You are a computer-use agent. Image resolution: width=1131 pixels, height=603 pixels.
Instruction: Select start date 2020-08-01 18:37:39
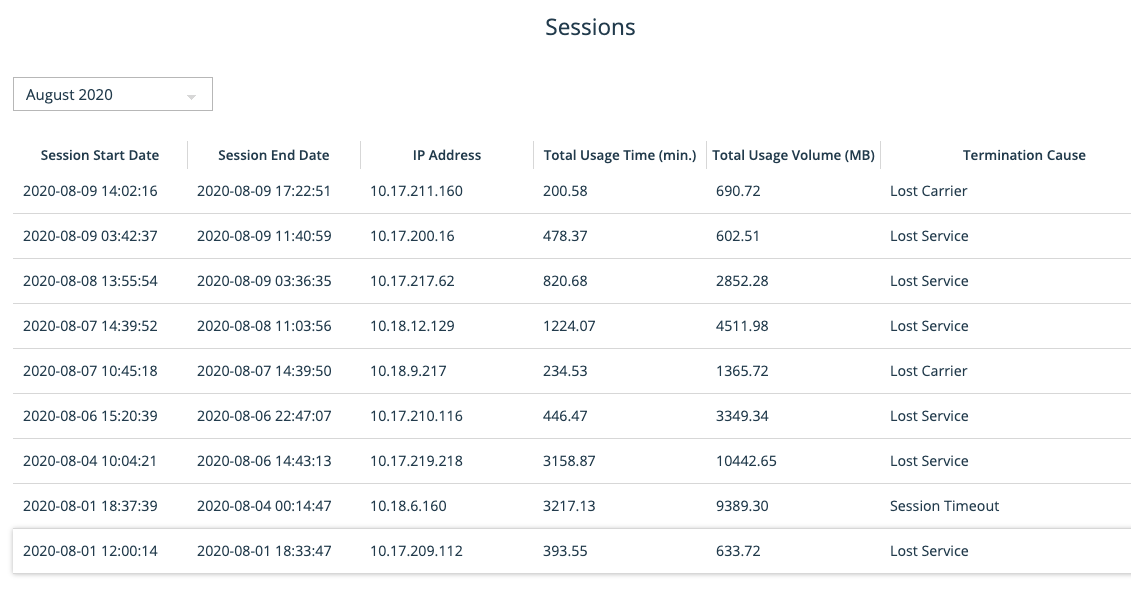90,506
